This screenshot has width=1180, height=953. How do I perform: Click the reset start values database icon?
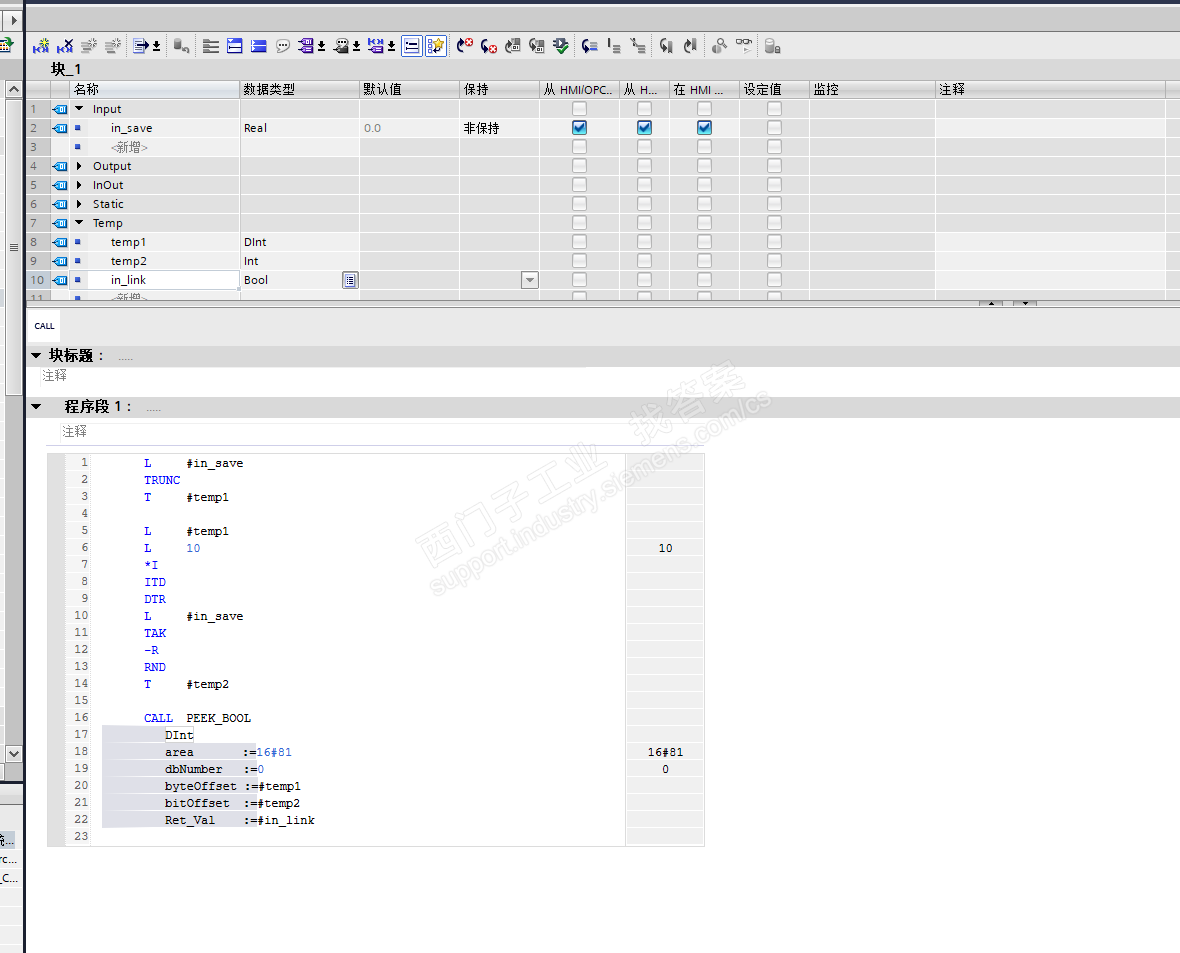(181, 47)
